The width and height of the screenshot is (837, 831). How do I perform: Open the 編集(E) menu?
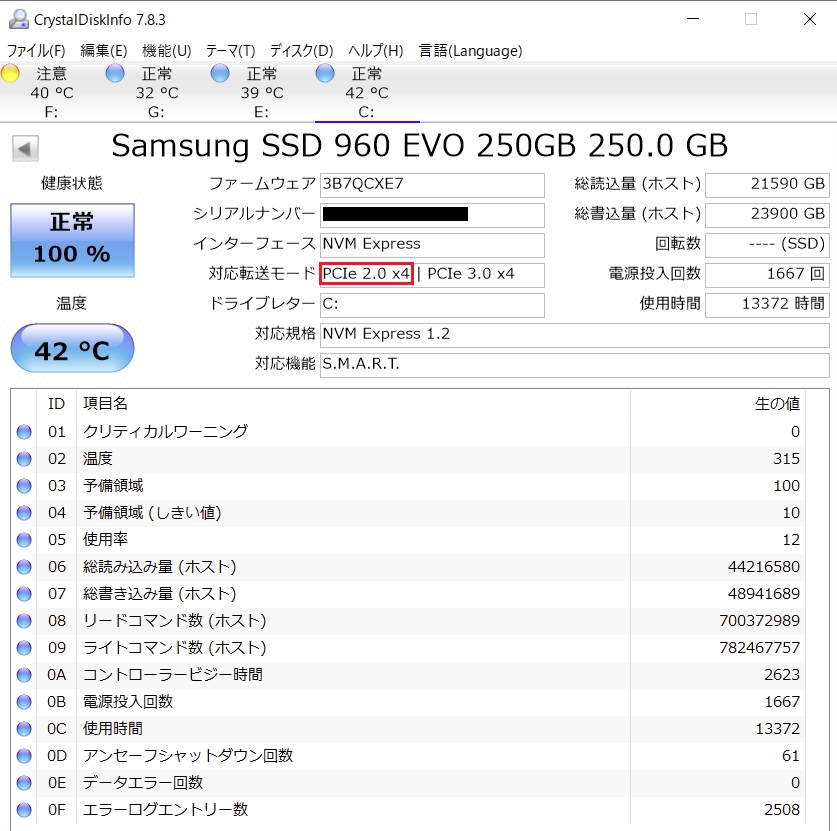click(104, 51)
